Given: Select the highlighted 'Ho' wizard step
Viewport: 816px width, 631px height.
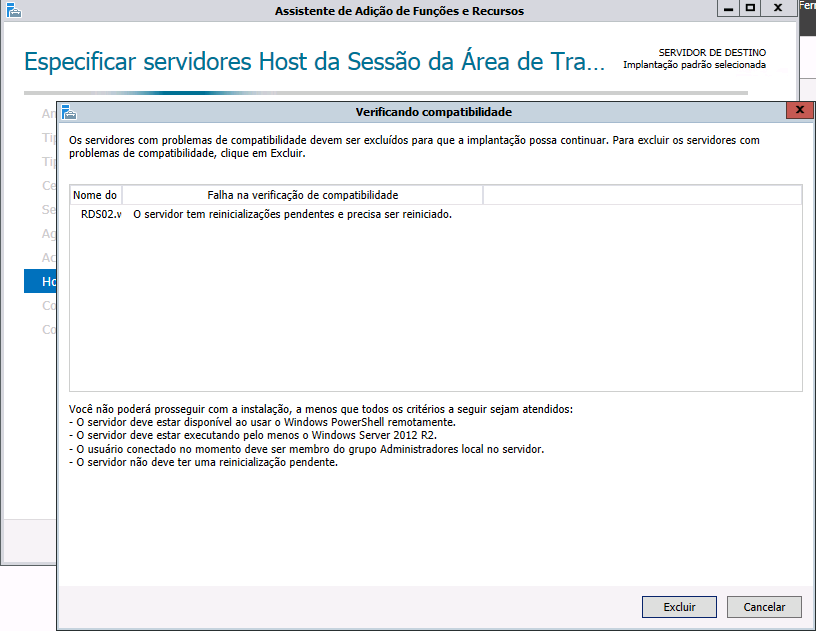Looking at the screenshot, I should [x=40, y=282].
